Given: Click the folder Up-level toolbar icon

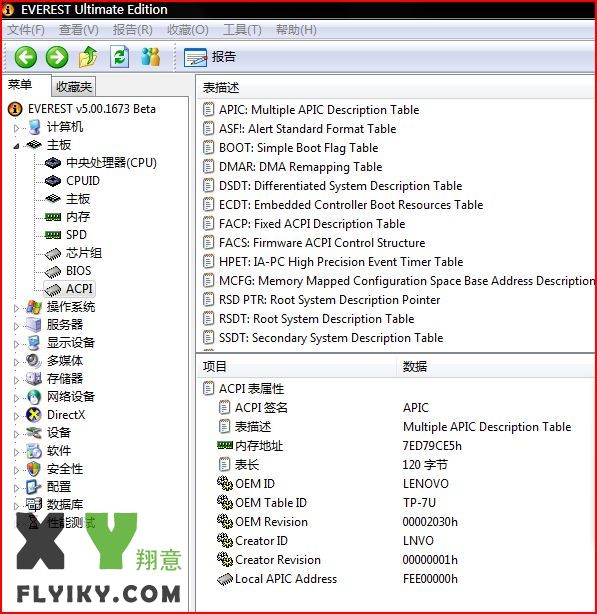Looking at the screenshot, I should (88, 57).
